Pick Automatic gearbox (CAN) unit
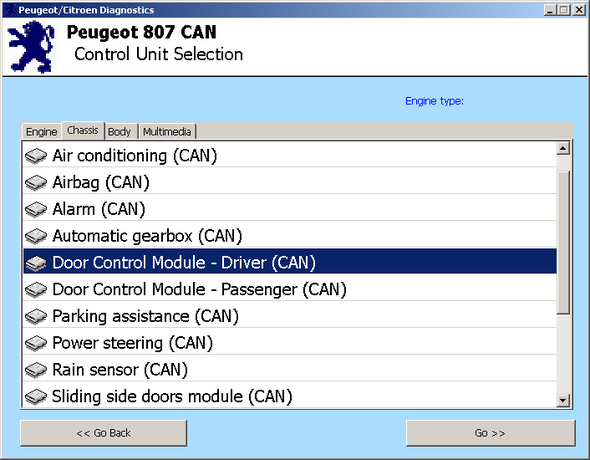Image resolution: width=590 pixels, height=460 pixels. tap(290, 235)
